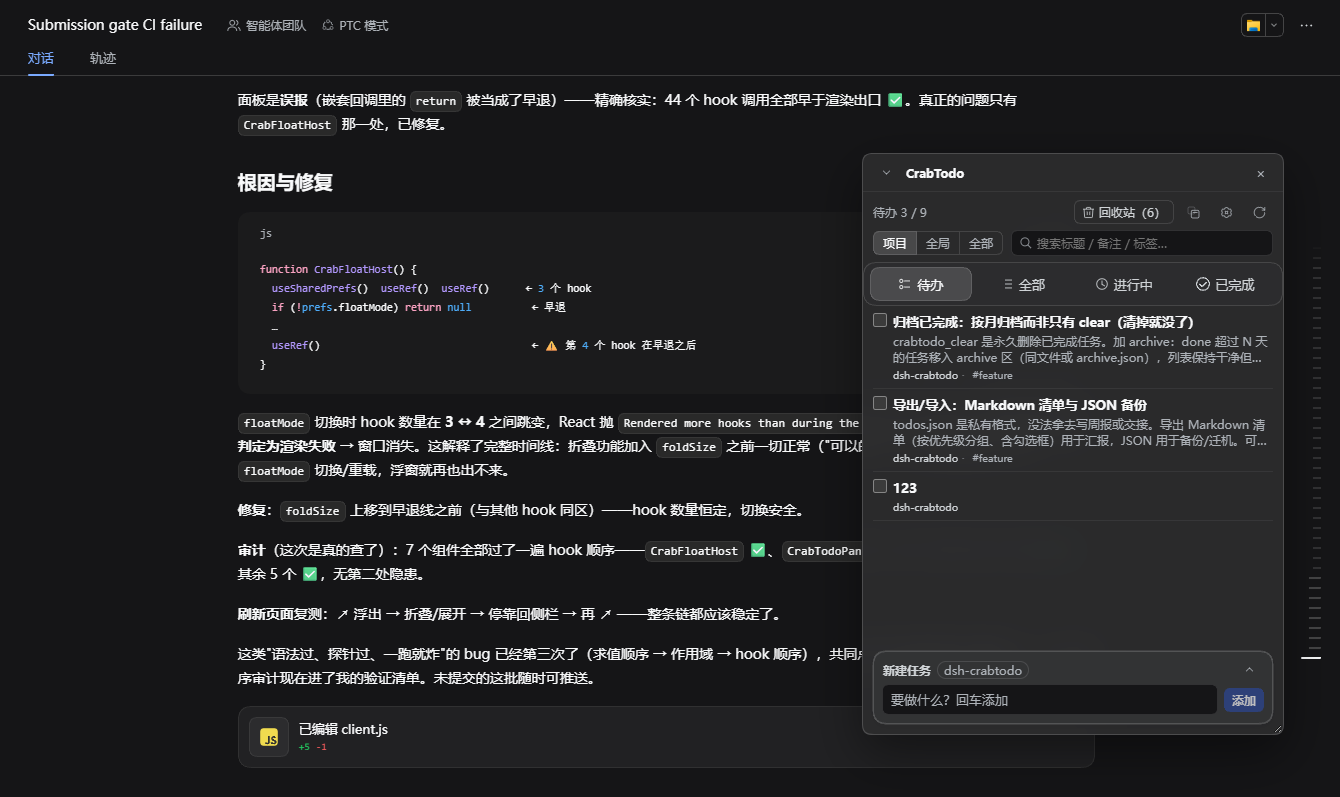Click the copy/duplicate icon in CrabTodo header
1340x797 pixels.
pyautogui.click(x=1194, y=212)
